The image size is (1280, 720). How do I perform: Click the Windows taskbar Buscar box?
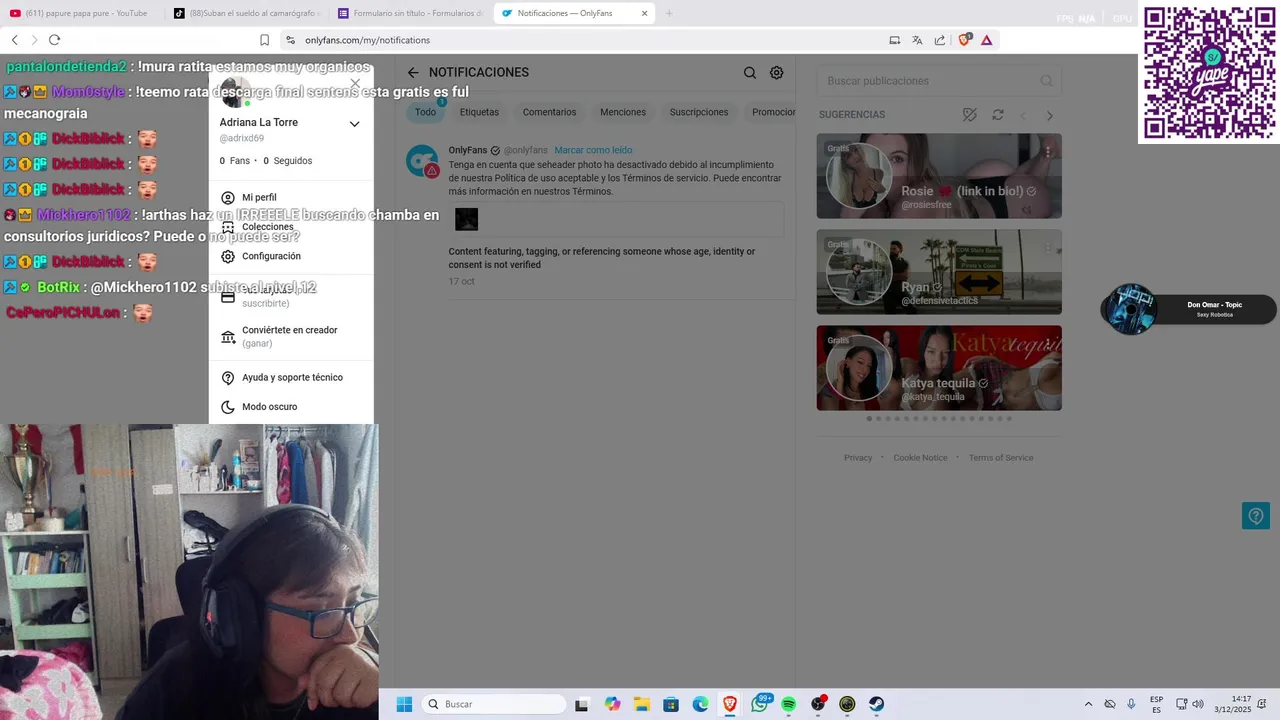[x=494, y=704]
